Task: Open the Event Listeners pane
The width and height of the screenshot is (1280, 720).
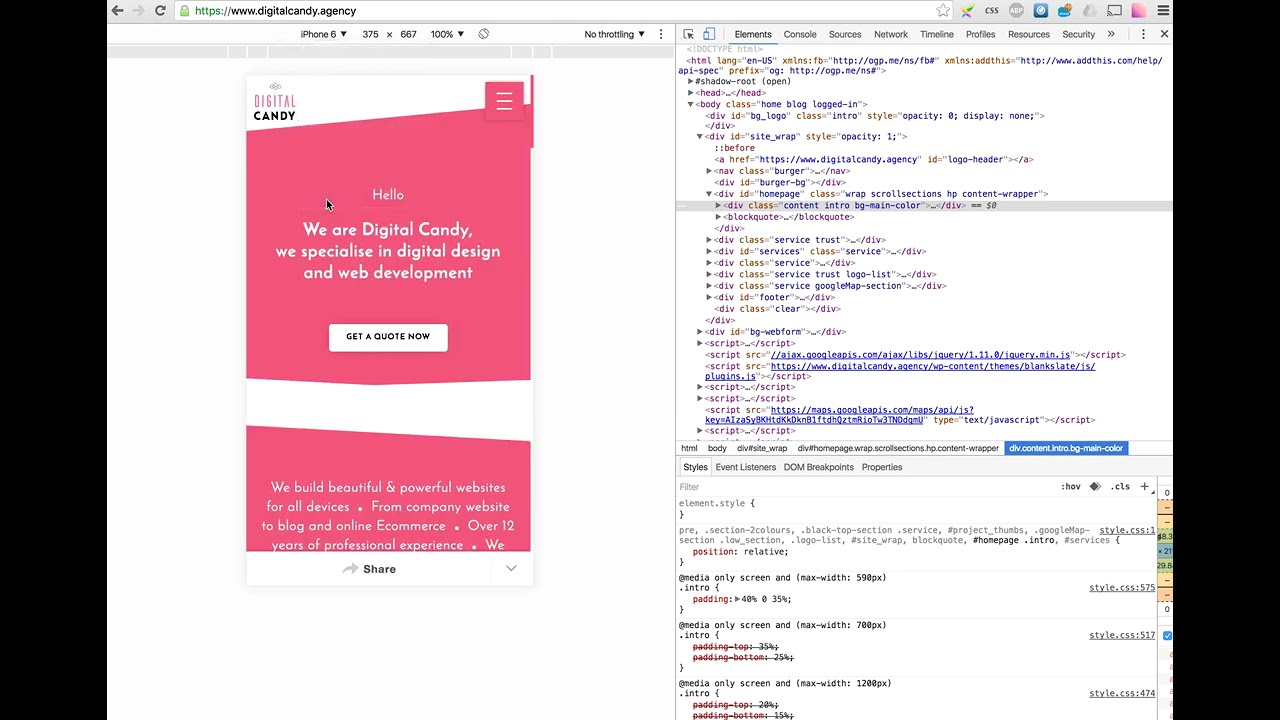Action: pyautogui.click(x=745, y=467)
